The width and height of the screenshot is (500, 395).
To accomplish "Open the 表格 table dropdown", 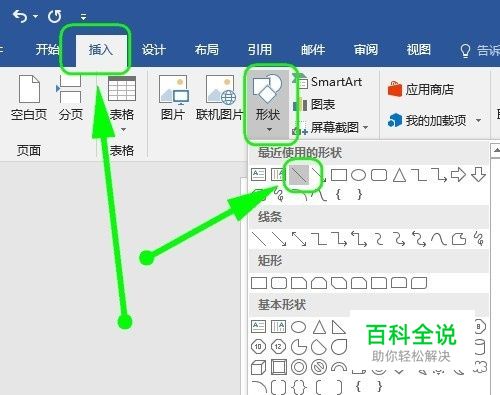I will click(122, 104).
